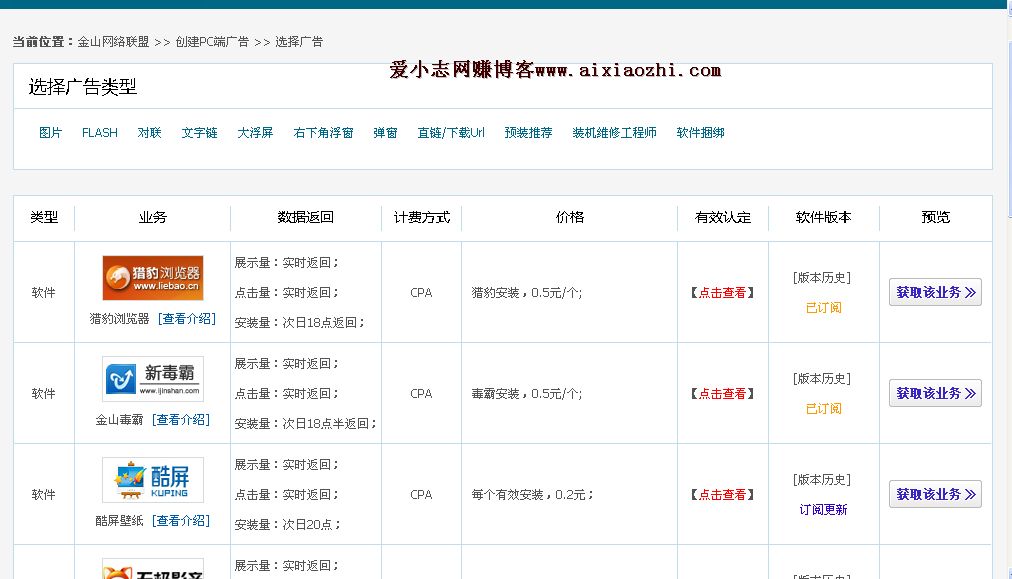Click the 软件 type cell in 酷屏壁纸 row
The height and width of the screenshot is (579, 1012).
[x=43, y=494]
